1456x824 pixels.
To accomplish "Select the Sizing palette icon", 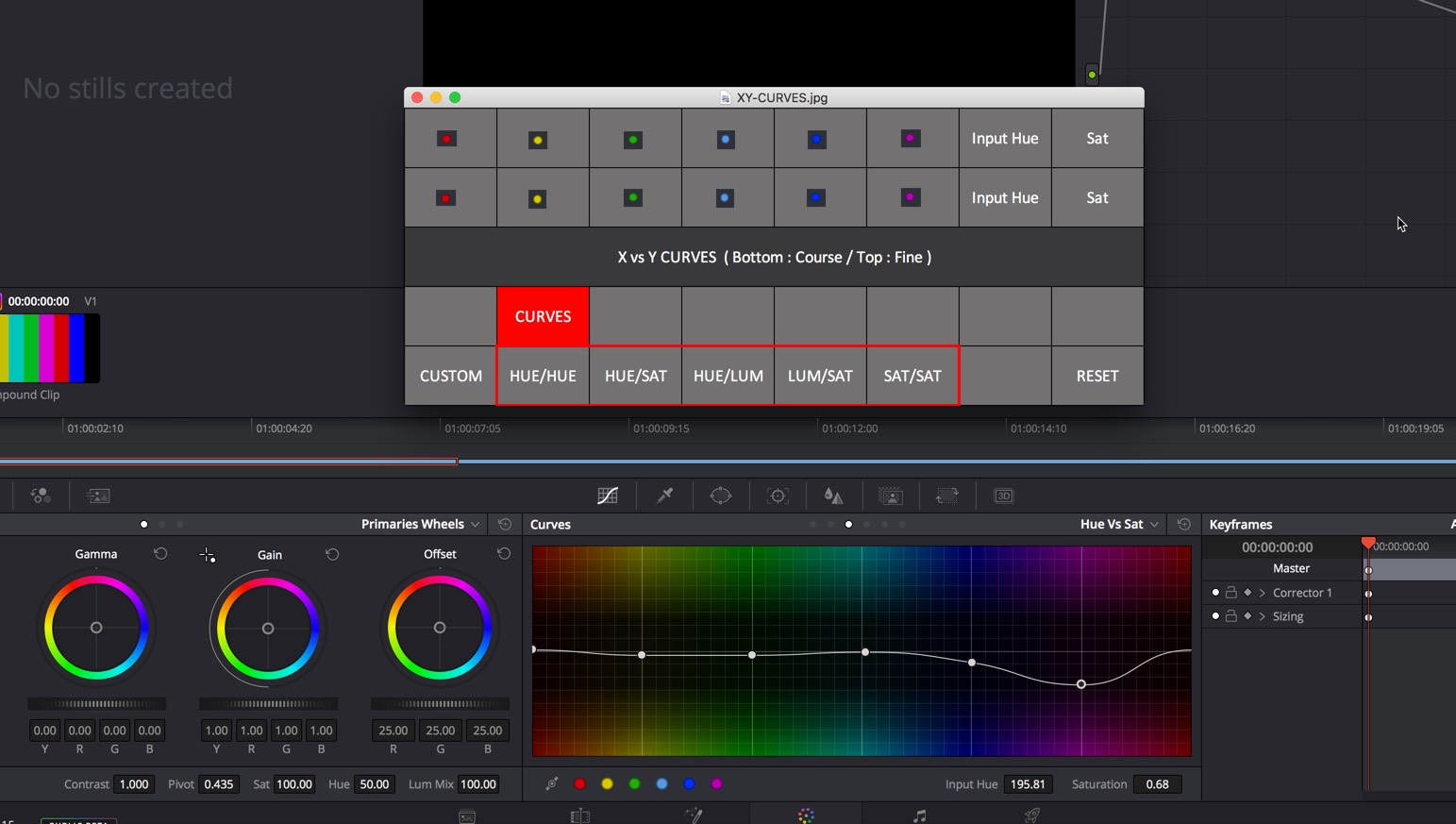I will pos(947,496).
